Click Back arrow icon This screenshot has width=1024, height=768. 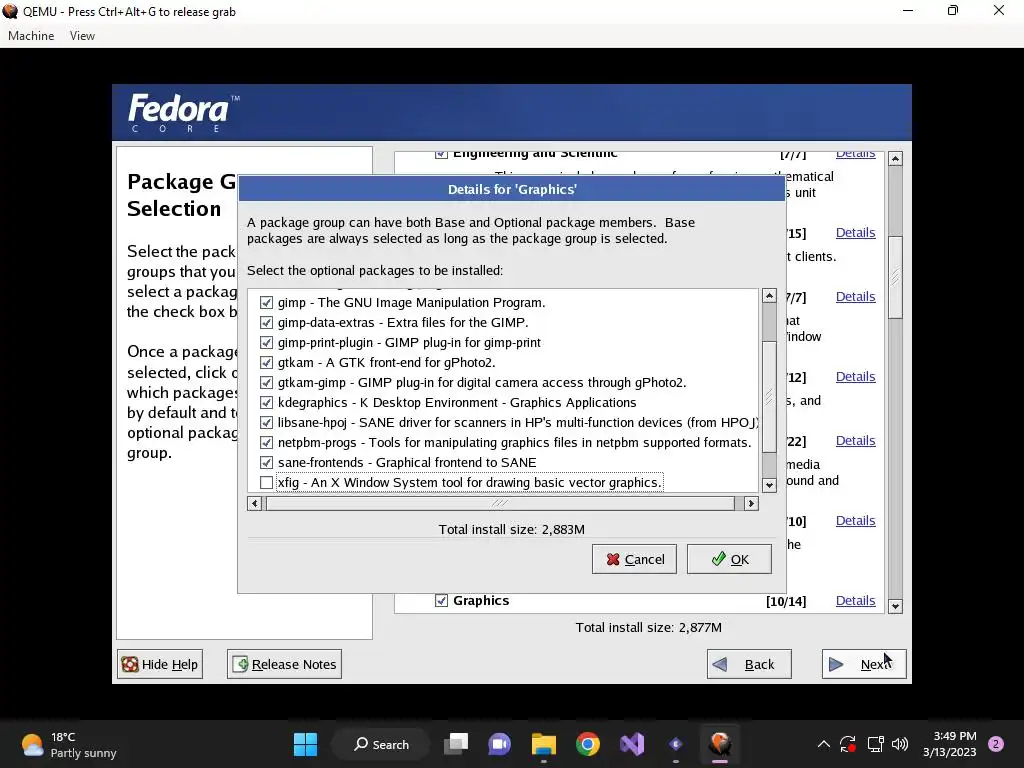click(x=720, y=664)
